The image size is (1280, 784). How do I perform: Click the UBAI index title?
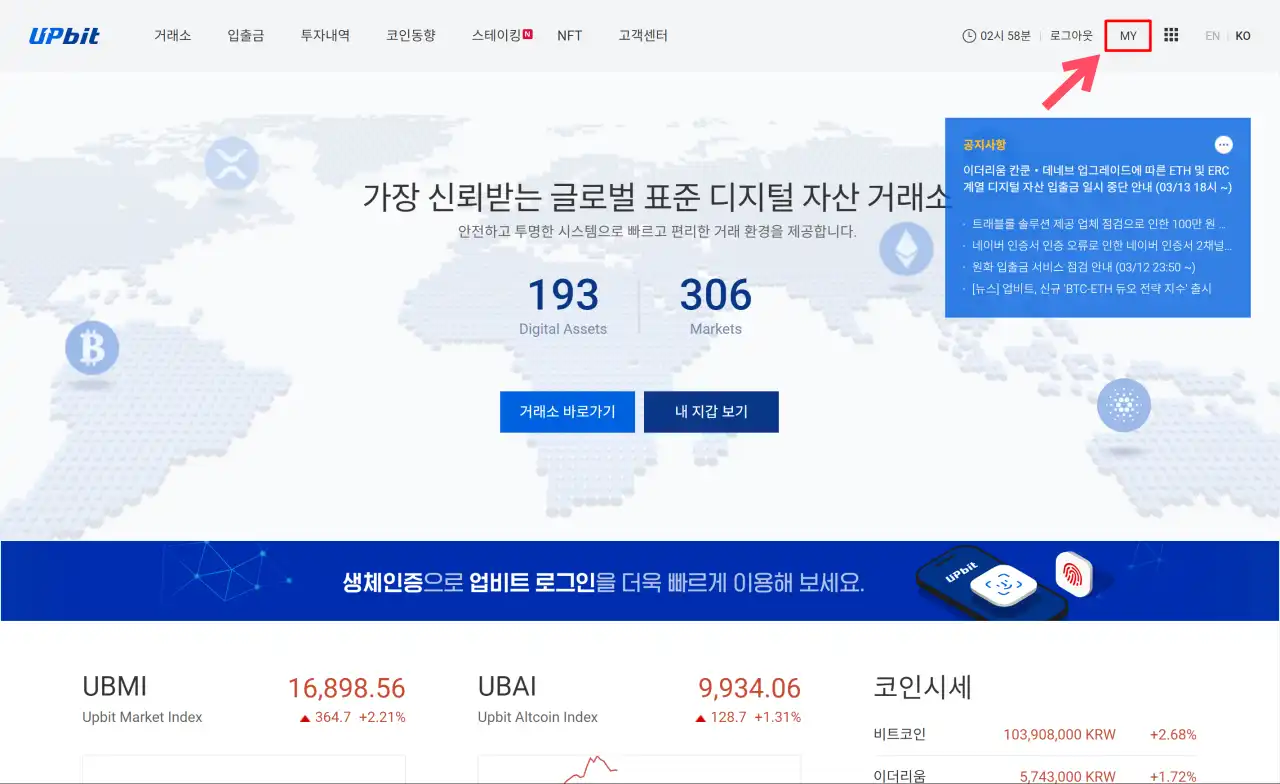[507, 687]
